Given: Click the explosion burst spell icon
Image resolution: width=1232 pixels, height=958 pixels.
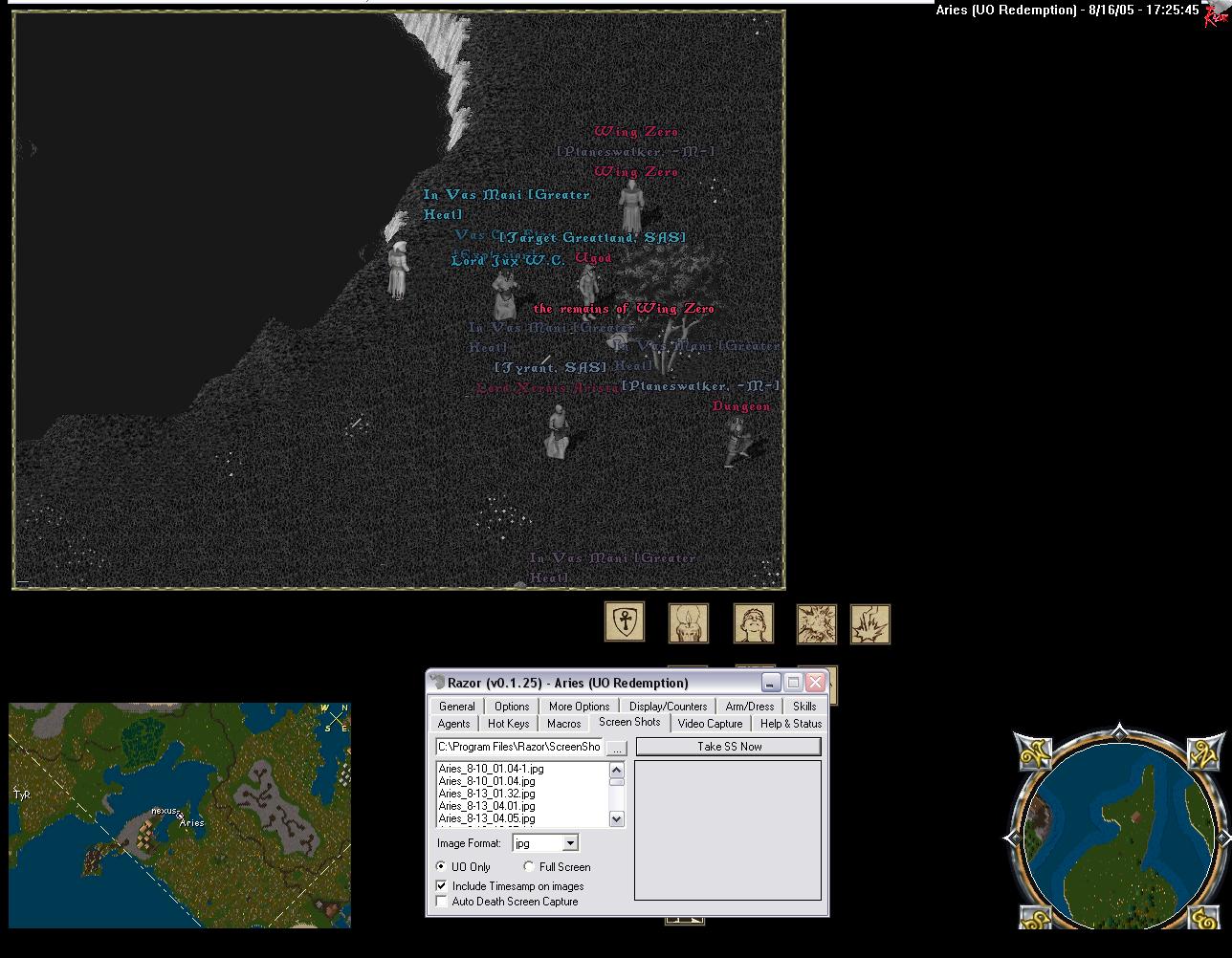Looking at the screenshot, I should coord(816,623).
